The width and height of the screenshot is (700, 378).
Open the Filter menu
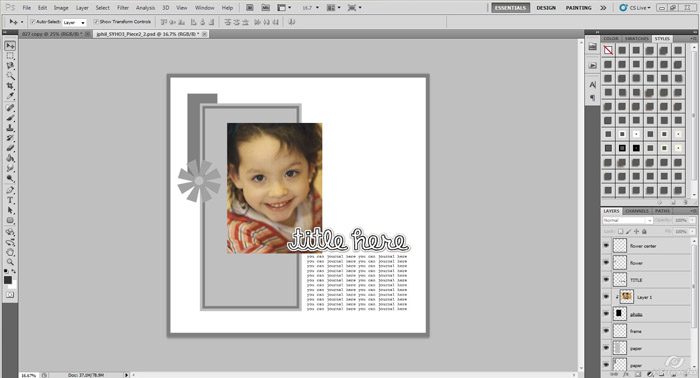(x=123, y=8)
